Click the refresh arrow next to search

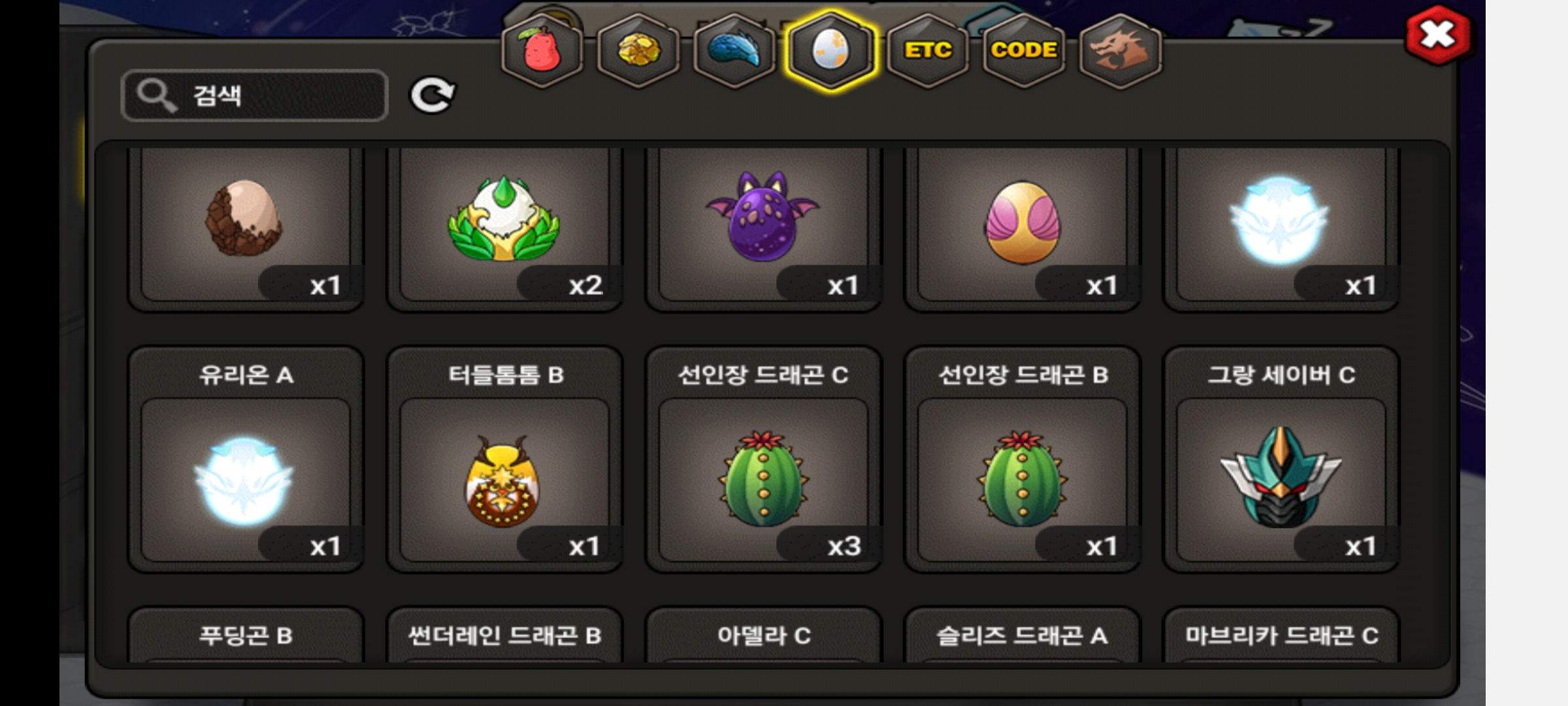[x=432, y=95]
